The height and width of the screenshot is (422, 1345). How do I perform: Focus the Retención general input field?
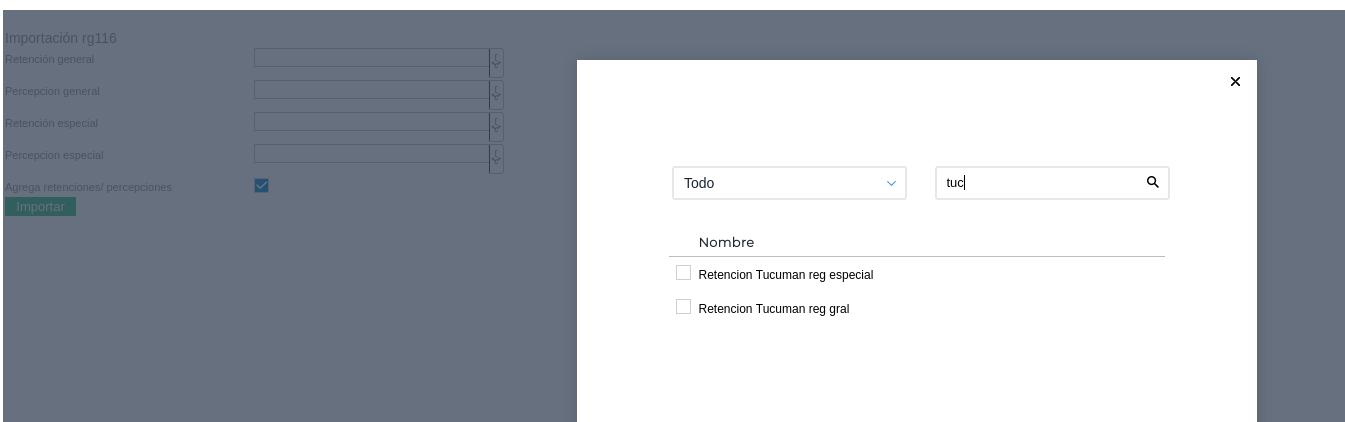[371, 59]
